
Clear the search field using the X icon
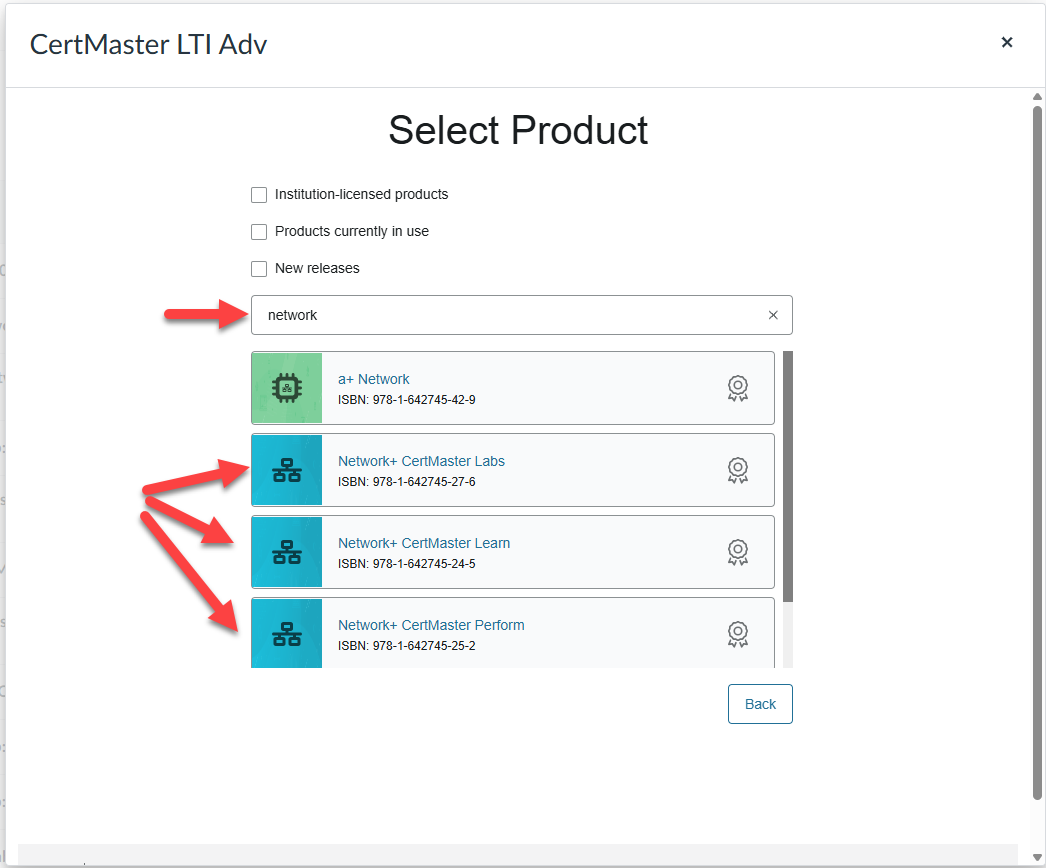pyautogui.click(x=773, y=315)
